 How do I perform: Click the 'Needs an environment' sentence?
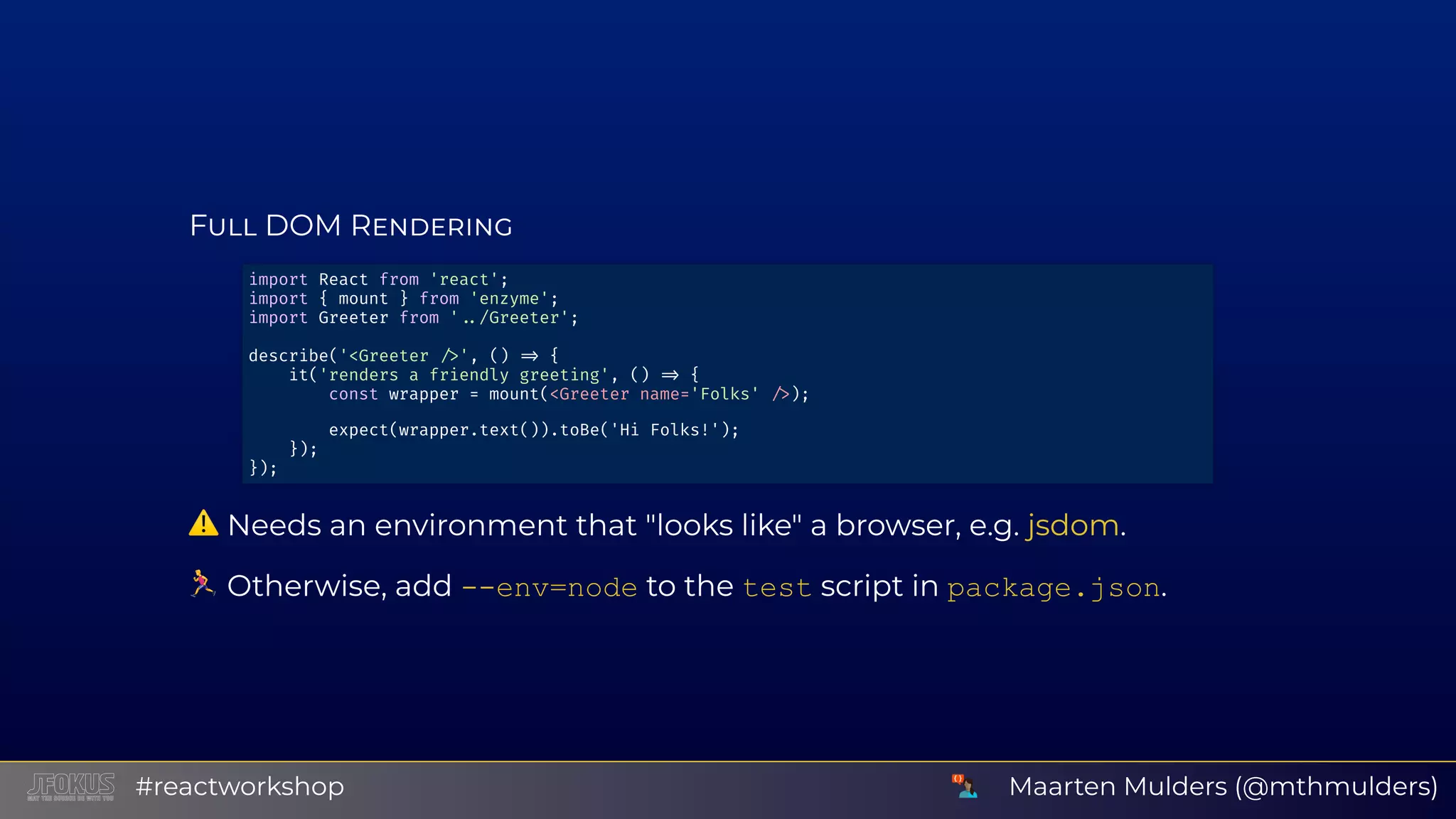coord(676,525)
